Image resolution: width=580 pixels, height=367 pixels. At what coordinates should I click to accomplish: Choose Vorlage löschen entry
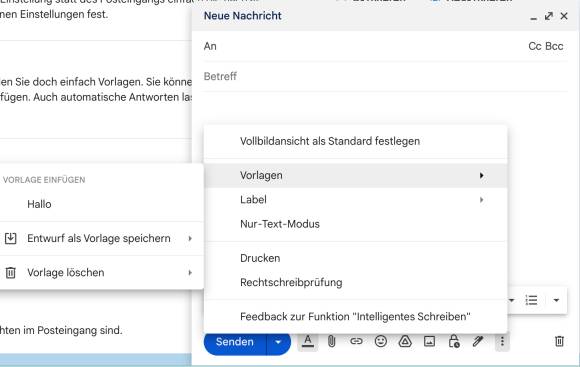[x=101, y=273]
